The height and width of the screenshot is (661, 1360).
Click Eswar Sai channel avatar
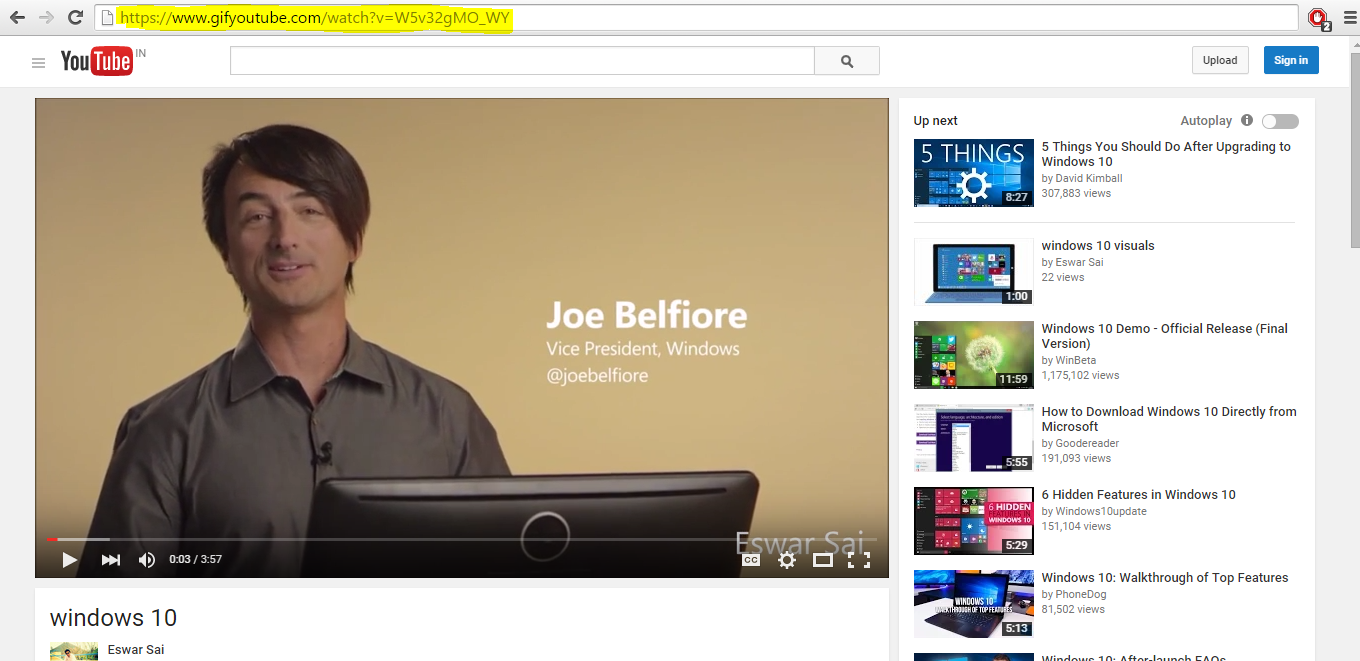coord(74,651)
